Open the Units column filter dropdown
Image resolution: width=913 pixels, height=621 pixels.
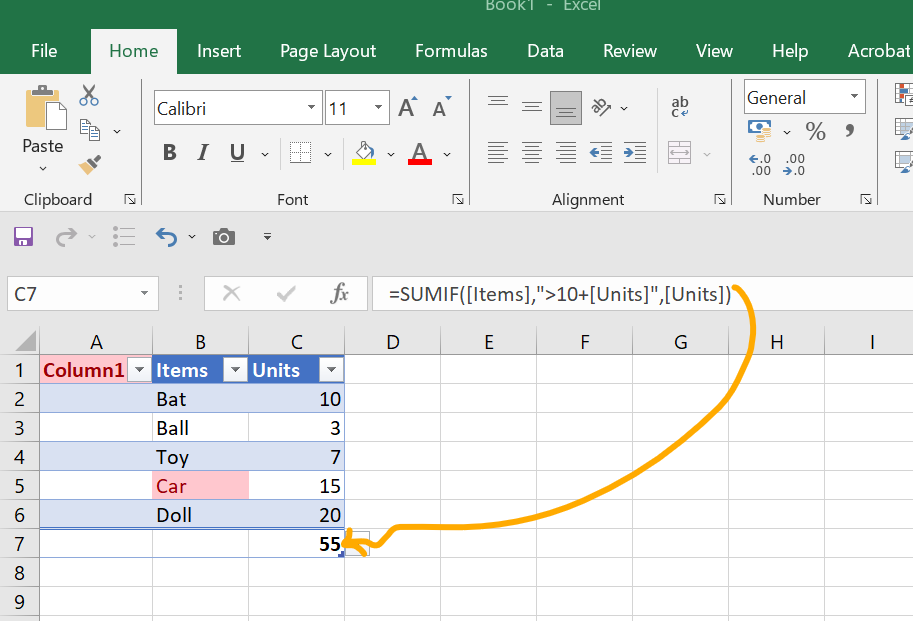click(x=331, y=370)
